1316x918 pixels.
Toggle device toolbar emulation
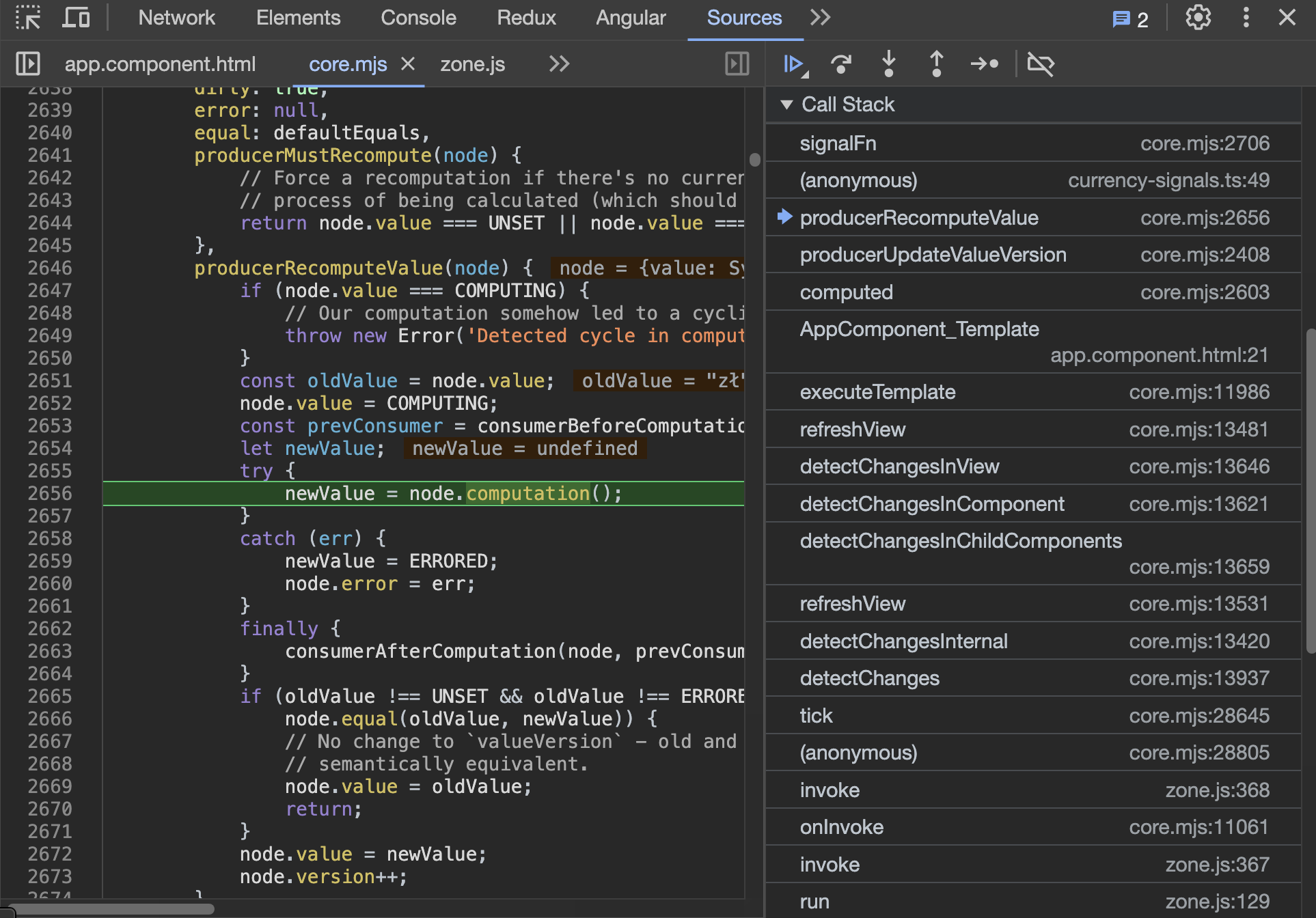click(76, 18)
